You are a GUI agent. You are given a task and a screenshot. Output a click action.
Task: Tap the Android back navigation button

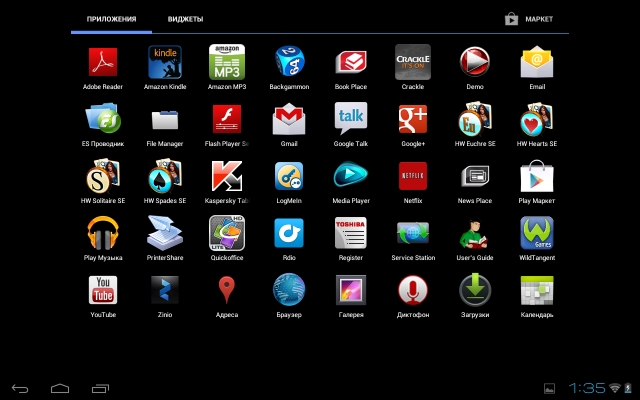click(20, 387)
